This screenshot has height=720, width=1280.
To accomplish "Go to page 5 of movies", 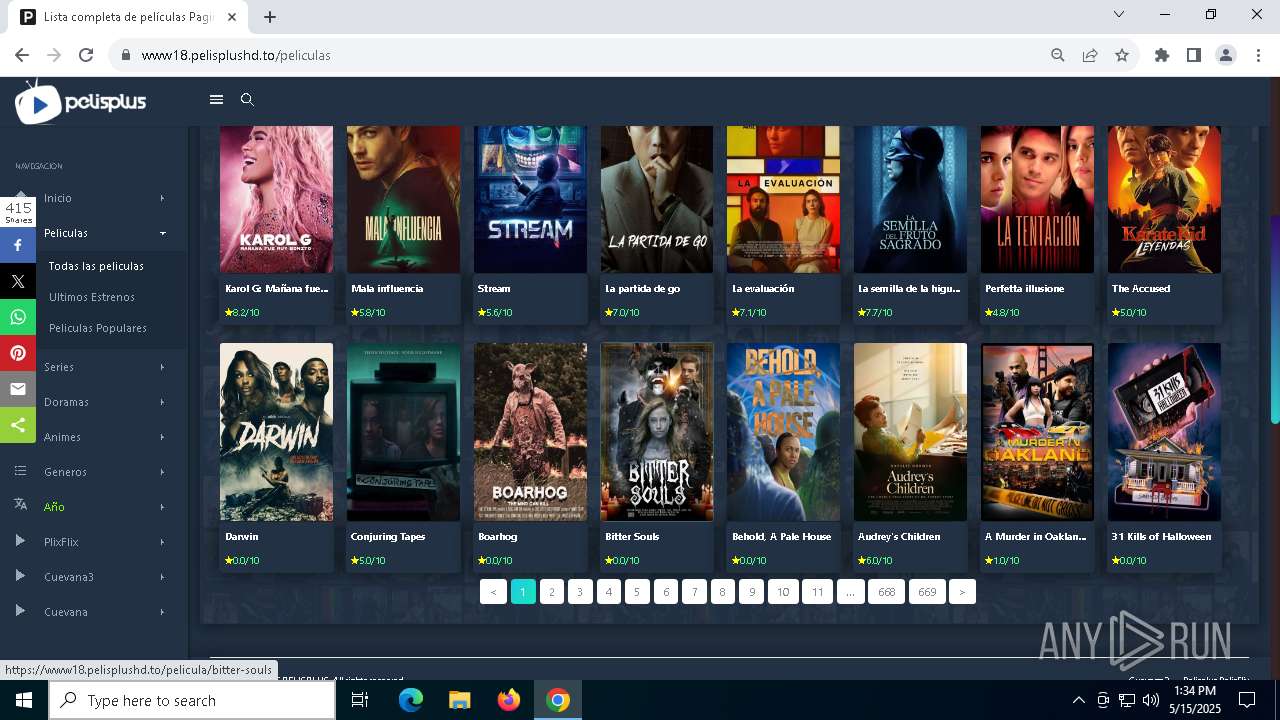I will (637, 592).
